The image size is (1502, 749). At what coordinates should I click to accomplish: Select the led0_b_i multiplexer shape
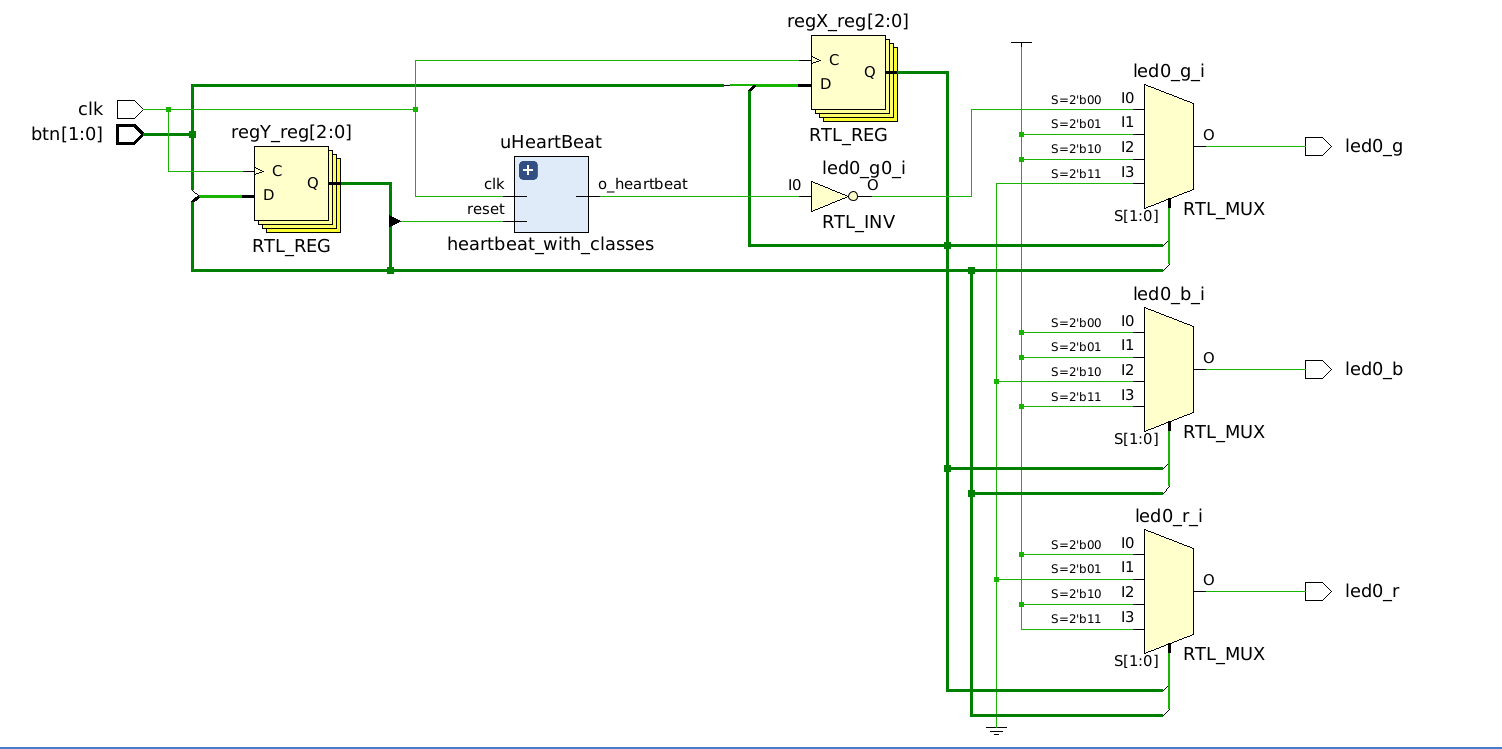1168,369
